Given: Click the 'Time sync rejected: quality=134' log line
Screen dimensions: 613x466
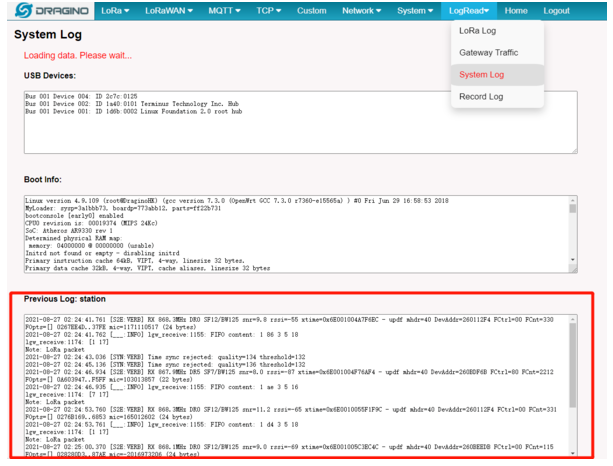Looking at the screenshot, I should tap(165, 357).
